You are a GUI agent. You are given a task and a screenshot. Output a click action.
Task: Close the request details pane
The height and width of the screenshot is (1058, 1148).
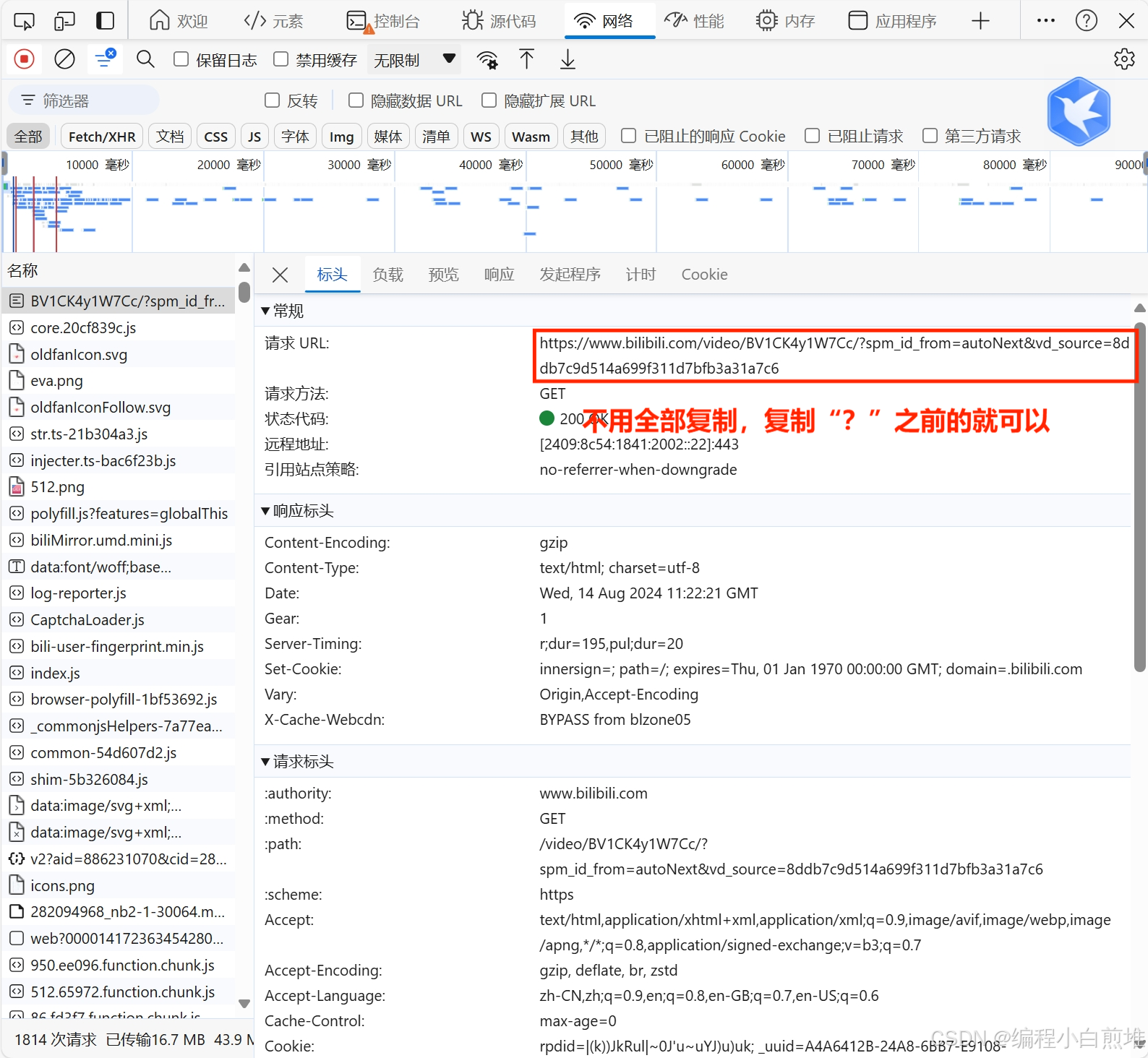[280, 275]
